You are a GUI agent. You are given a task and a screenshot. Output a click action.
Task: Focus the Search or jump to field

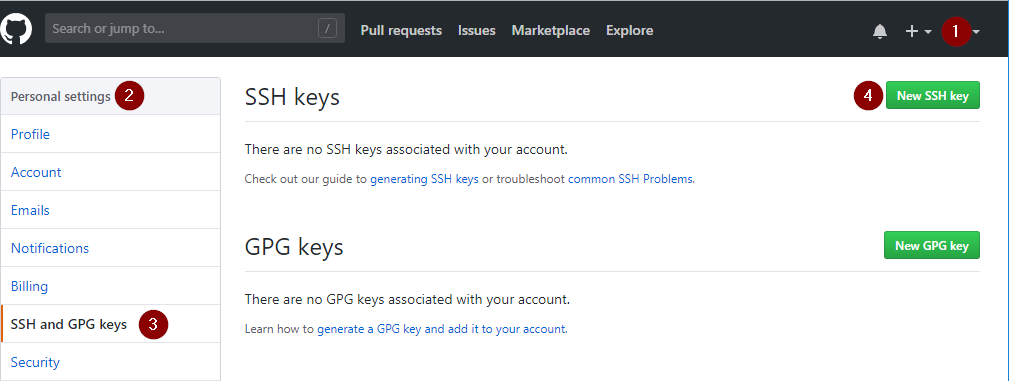pyautogui.click(x=194, y=29)
